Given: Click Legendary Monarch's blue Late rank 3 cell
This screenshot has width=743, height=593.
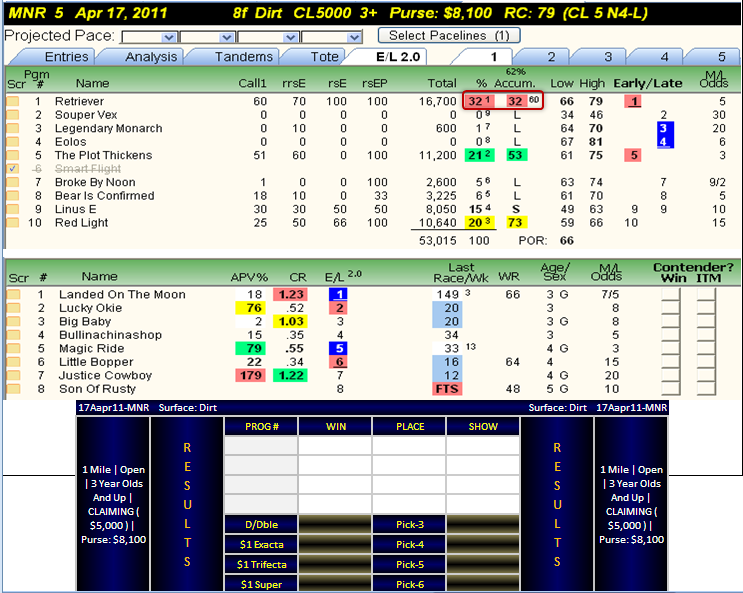Looking at the screenshot, I should point(664,128).
